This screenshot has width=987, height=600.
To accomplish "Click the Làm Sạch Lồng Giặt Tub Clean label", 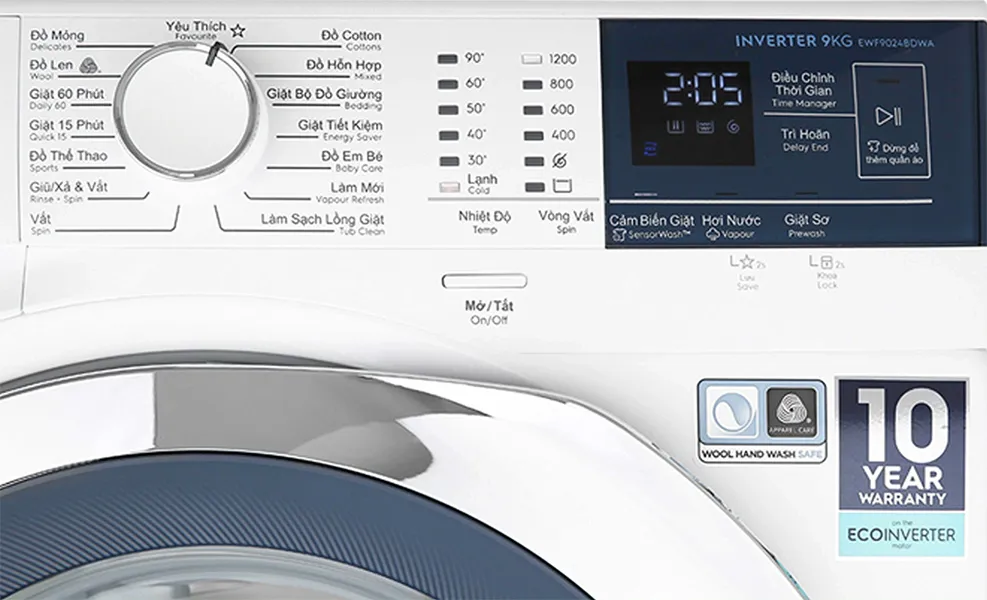I will point(323,224).
